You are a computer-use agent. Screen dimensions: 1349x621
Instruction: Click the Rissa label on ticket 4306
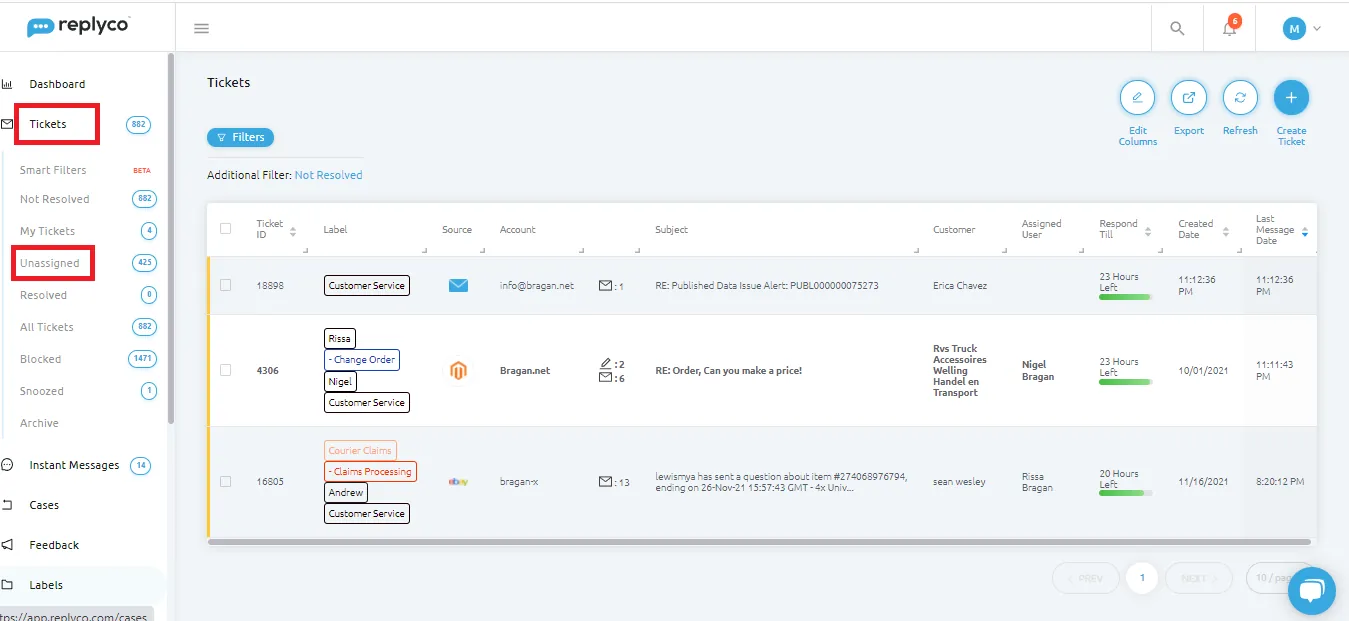[x=340, y=339]
